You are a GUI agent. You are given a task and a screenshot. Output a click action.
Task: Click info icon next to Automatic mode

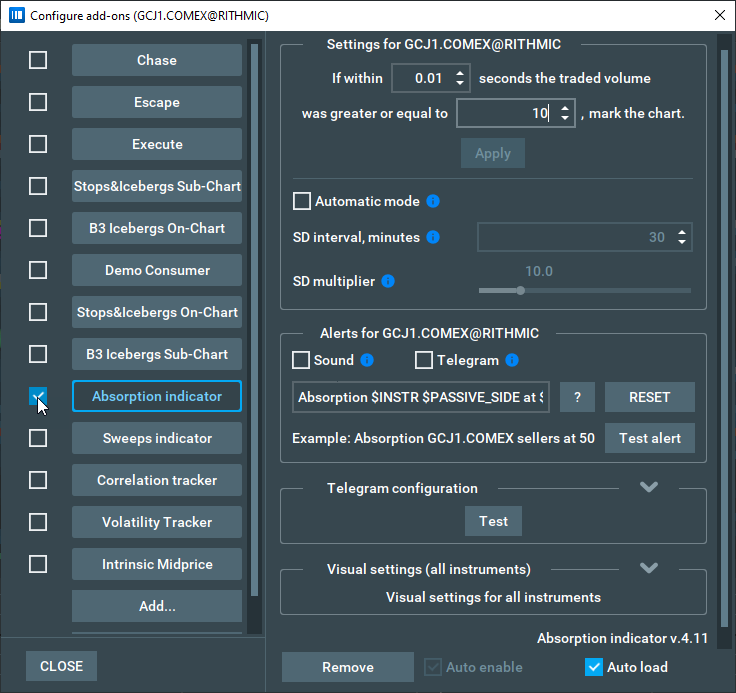tap(433, 201)
